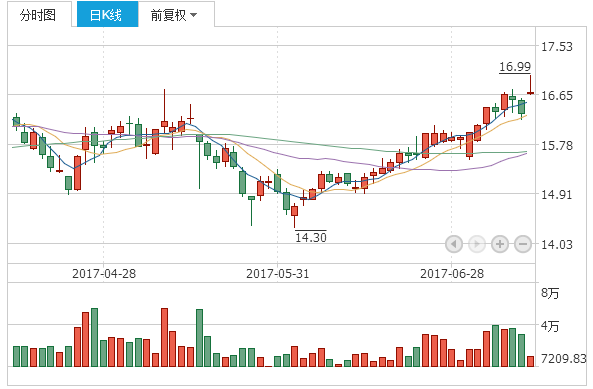Open the 前复权 dropdown
Image resolution: width=593 pixels, height=389 pixels.
coord(176,14)
